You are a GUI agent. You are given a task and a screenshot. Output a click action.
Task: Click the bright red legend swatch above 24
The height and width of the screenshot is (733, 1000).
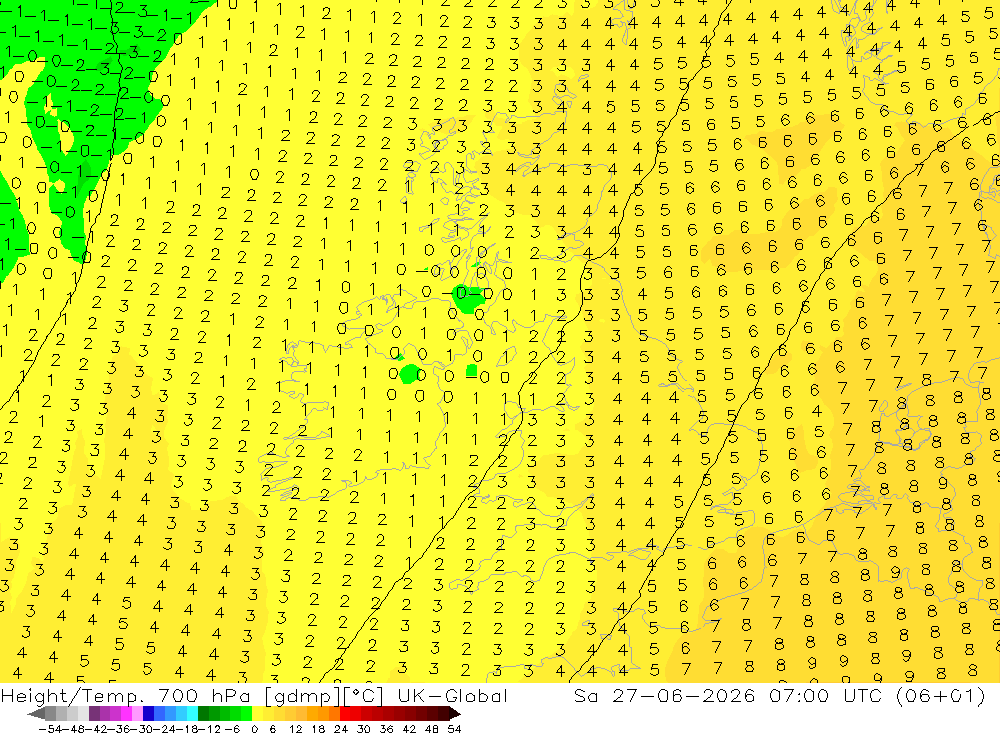pyautogui.click(x=346, y=713)
